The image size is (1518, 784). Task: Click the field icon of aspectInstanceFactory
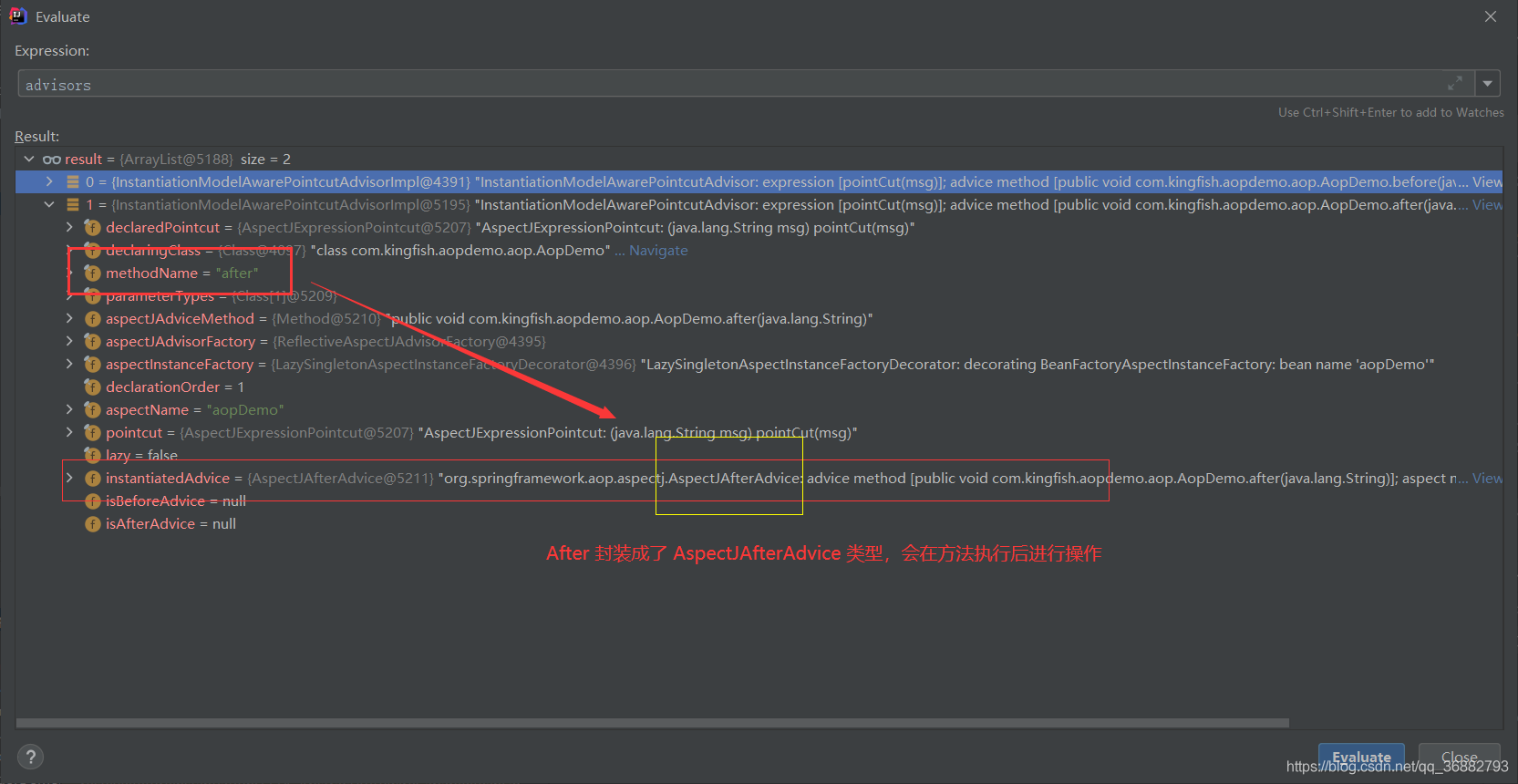(92, 364)
